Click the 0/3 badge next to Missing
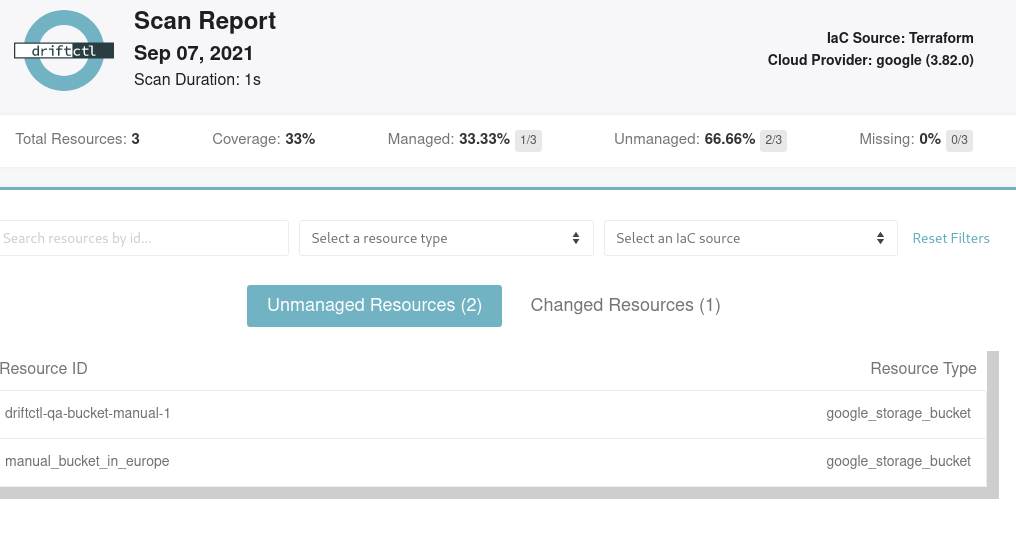1016x537 pixels. (959, 140)
